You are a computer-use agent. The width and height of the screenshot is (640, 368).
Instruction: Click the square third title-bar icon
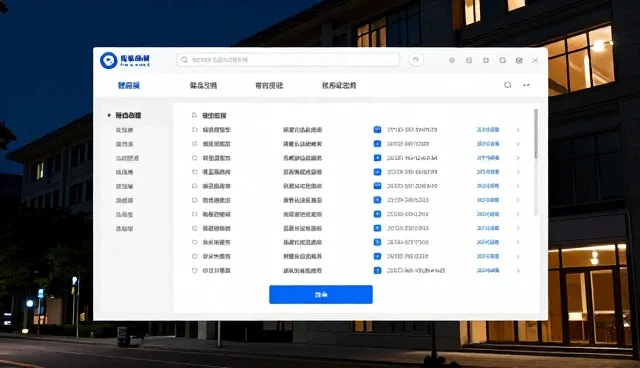tap(486, 60)
